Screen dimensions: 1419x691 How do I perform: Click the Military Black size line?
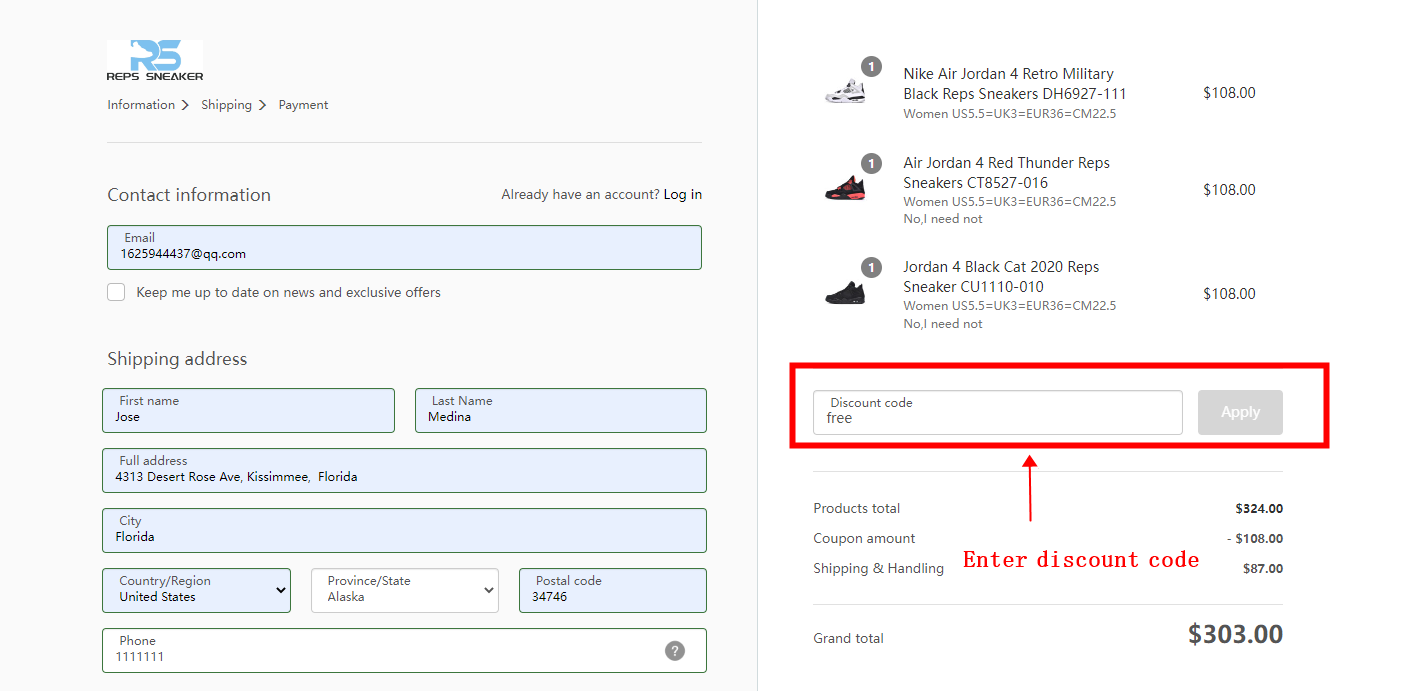click(x=1010, y=114)
